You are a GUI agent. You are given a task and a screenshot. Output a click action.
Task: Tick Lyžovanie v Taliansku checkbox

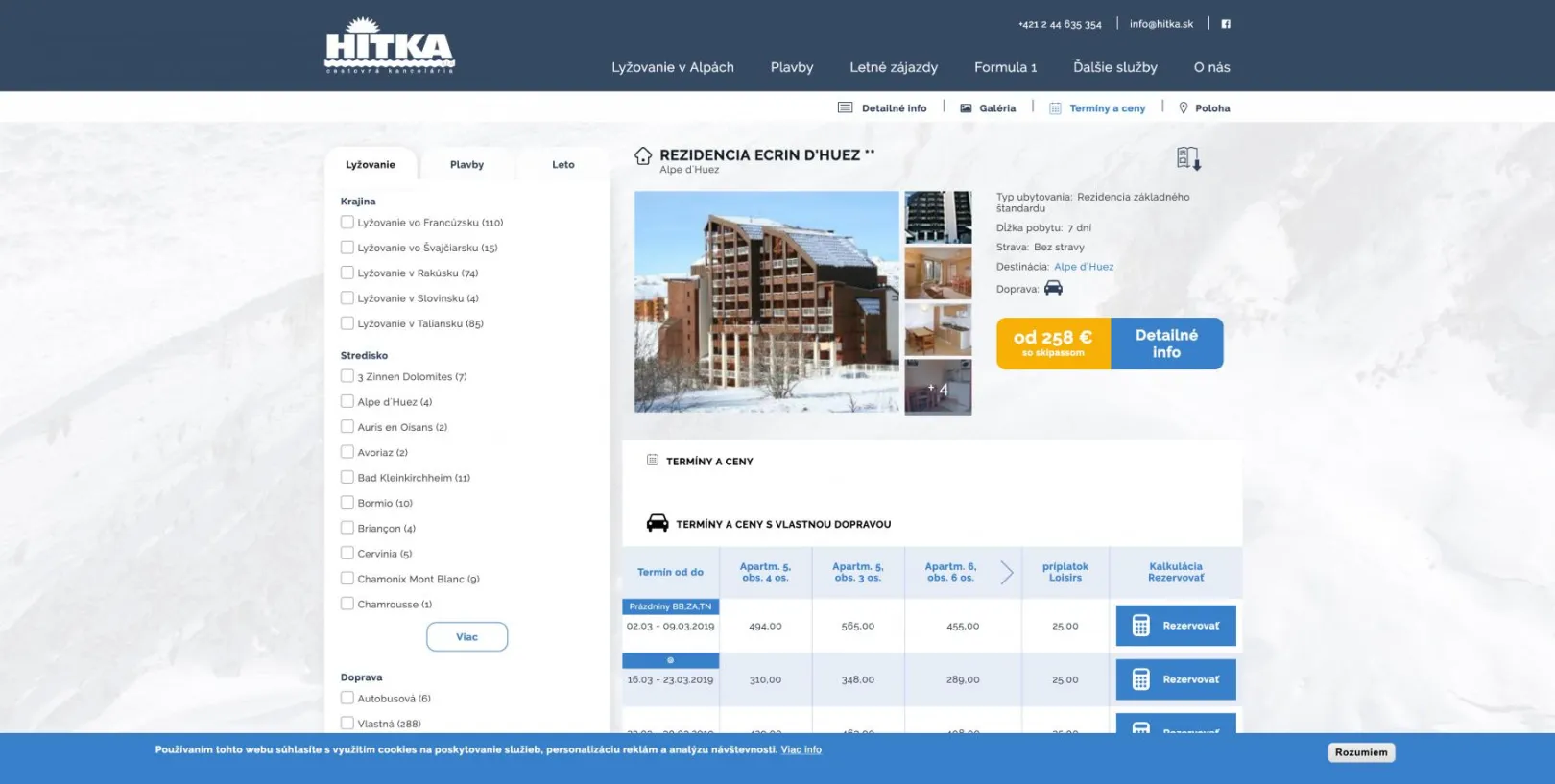click(347, 323)
